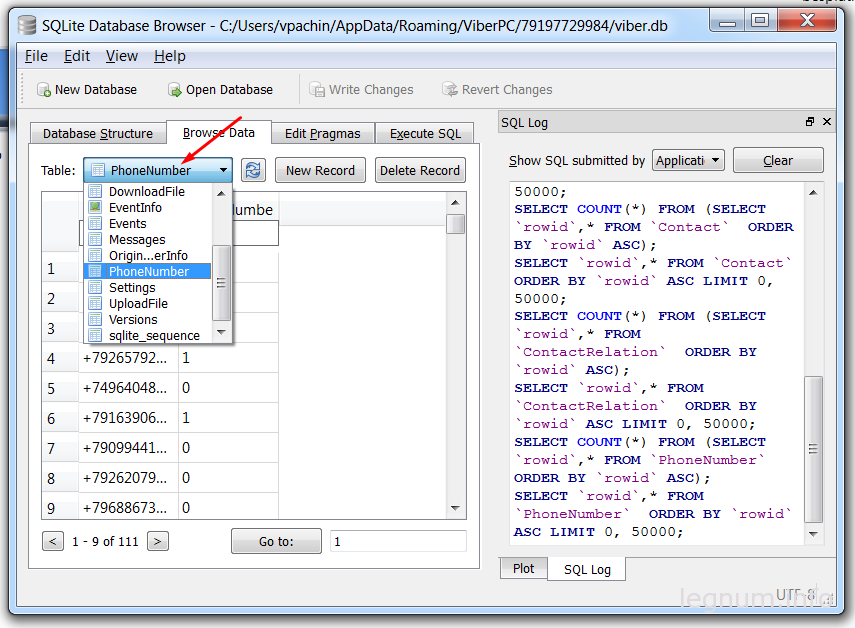The image size is (855, 628).
Task: Click the SQL Log scroll up arrow
Action: pos(813,192)
